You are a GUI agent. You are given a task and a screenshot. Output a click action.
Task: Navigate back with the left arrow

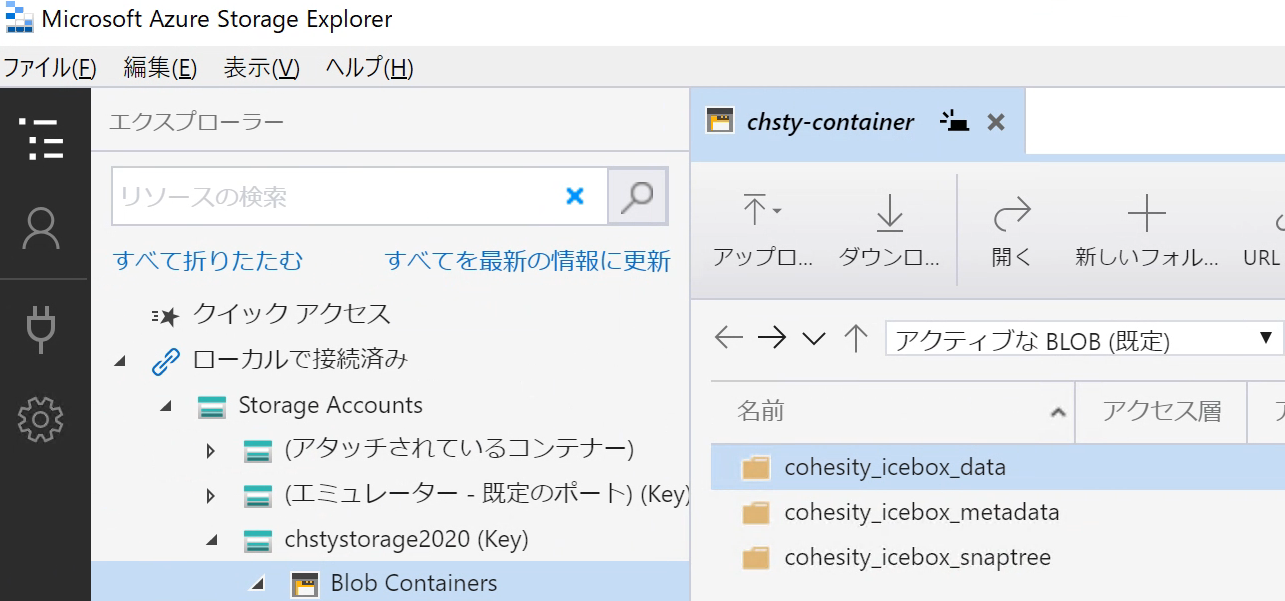[729, 338]
